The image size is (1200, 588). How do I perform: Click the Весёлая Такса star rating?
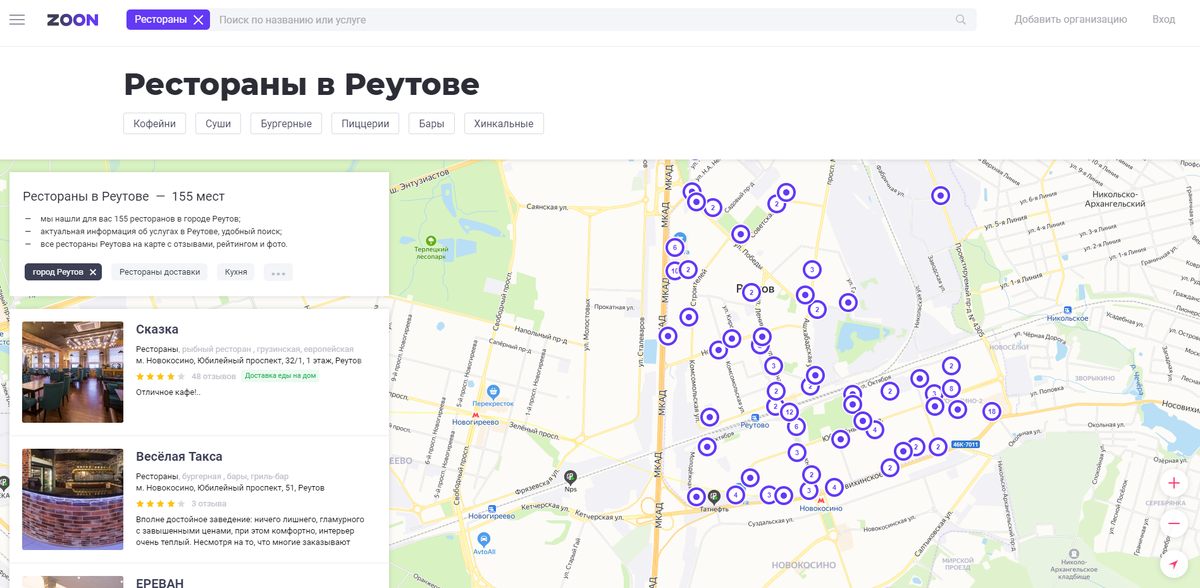click(x=160, y=503)
